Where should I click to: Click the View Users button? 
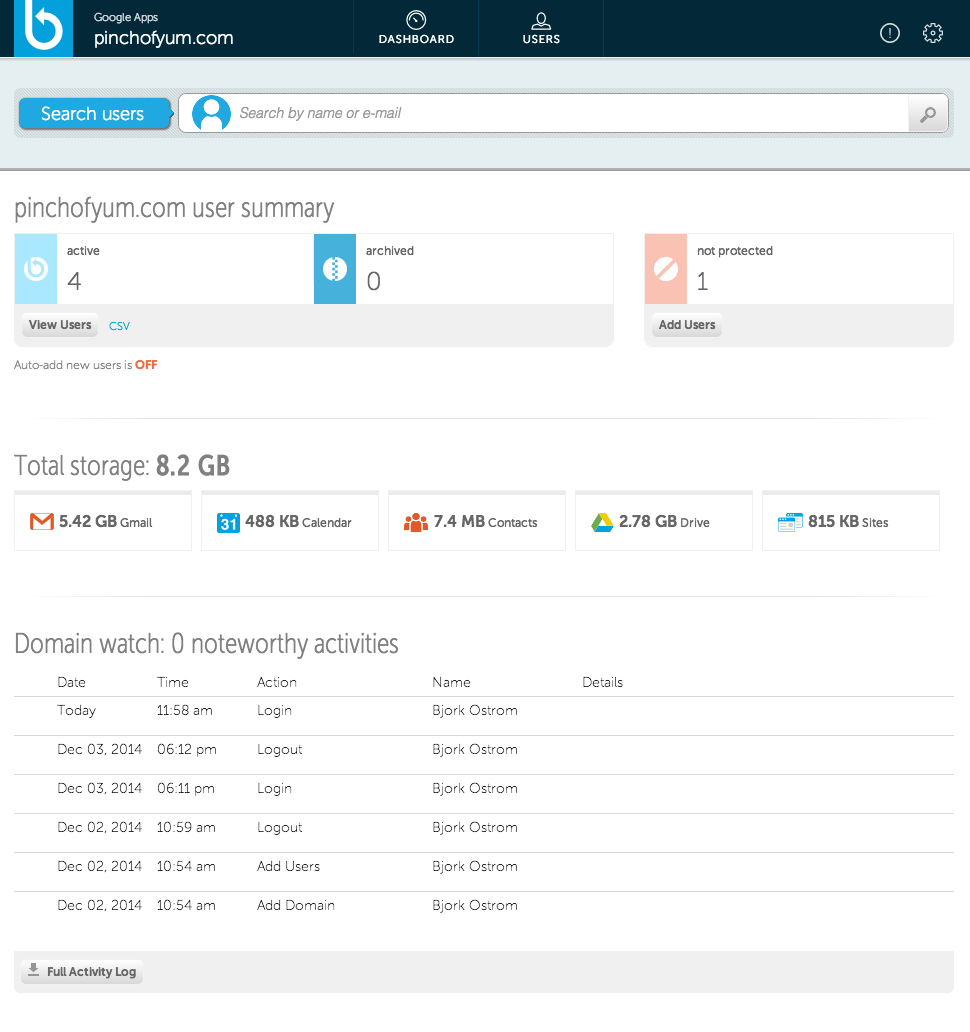(x=60, y=324)
